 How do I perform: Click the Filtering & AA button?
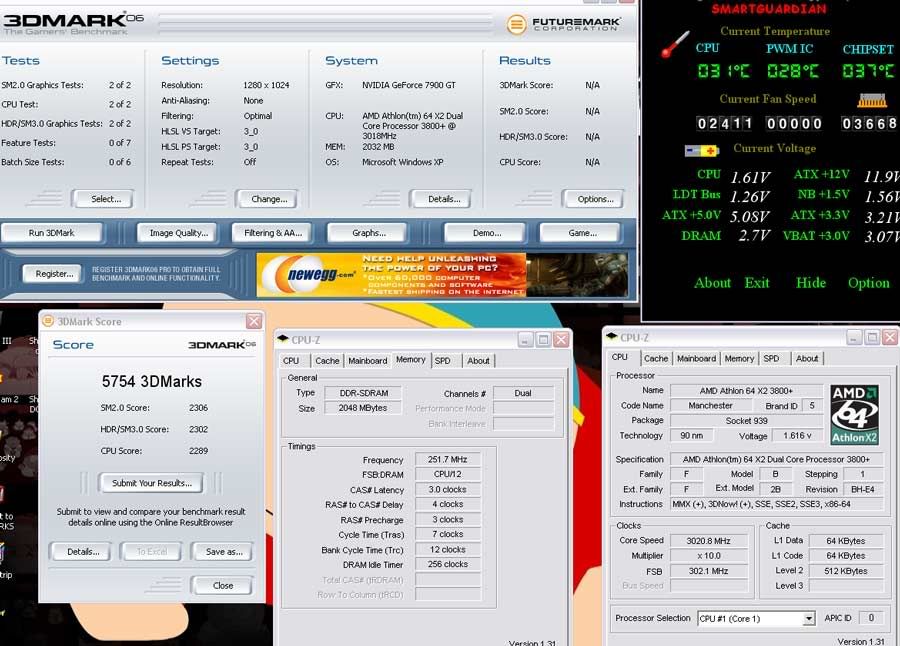pyautogui.click(x=273, y=233)
